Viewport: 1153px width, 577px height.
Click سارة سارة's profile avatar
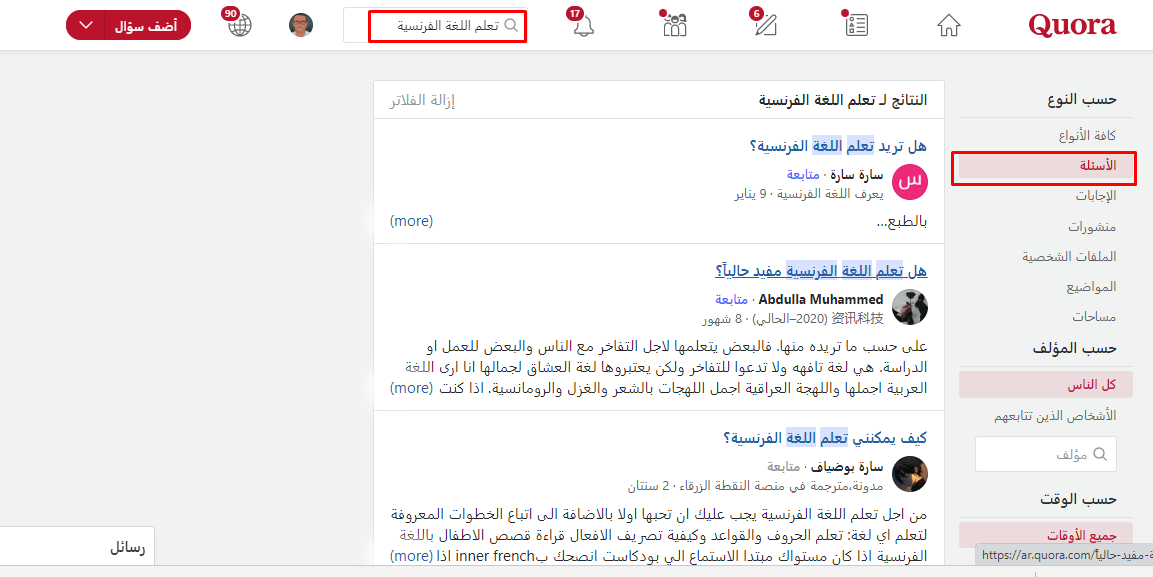[909, 182]
